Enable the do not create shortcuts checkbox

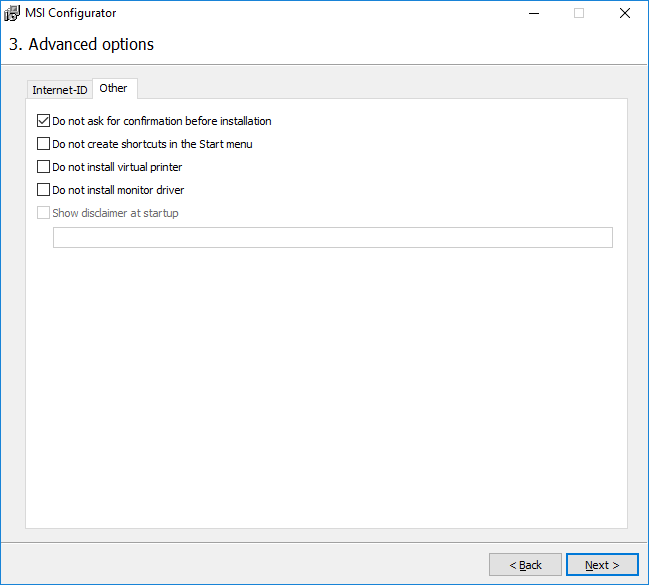coord(43,144)
